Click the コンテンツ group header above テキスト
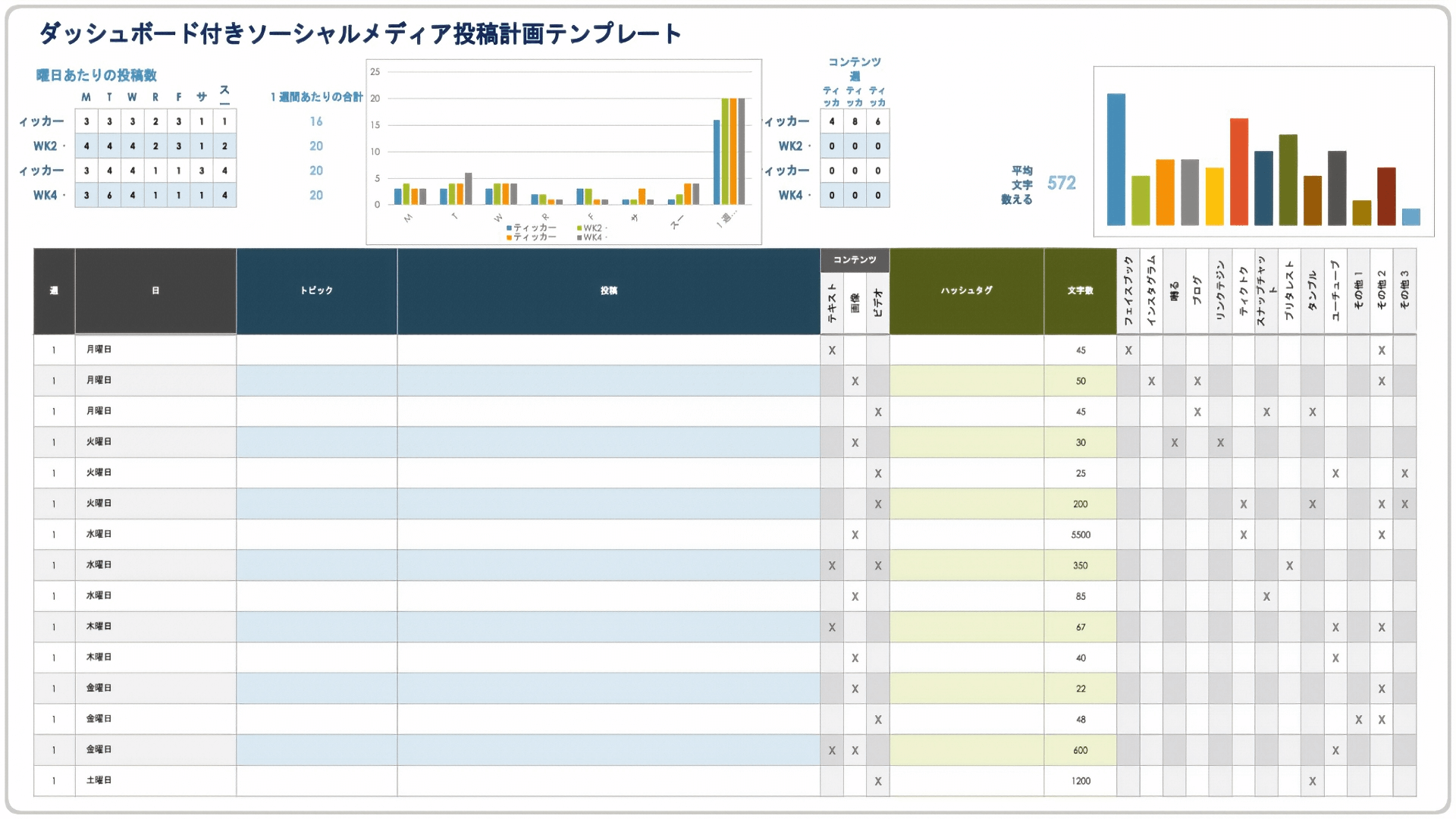Viewport: 1456px width, 819px height. click(855, 260)
